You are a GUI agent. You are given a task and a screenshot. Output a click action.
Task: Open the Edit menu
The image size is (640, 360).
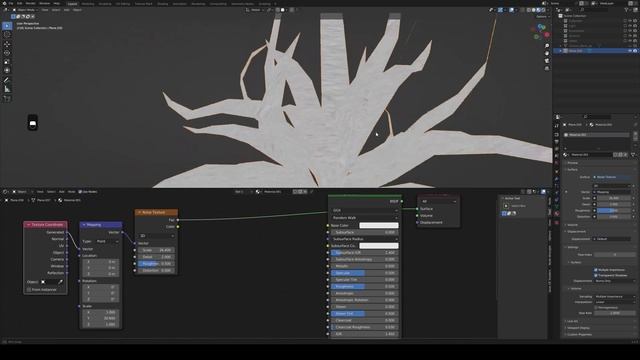click(x=19, y=3)
